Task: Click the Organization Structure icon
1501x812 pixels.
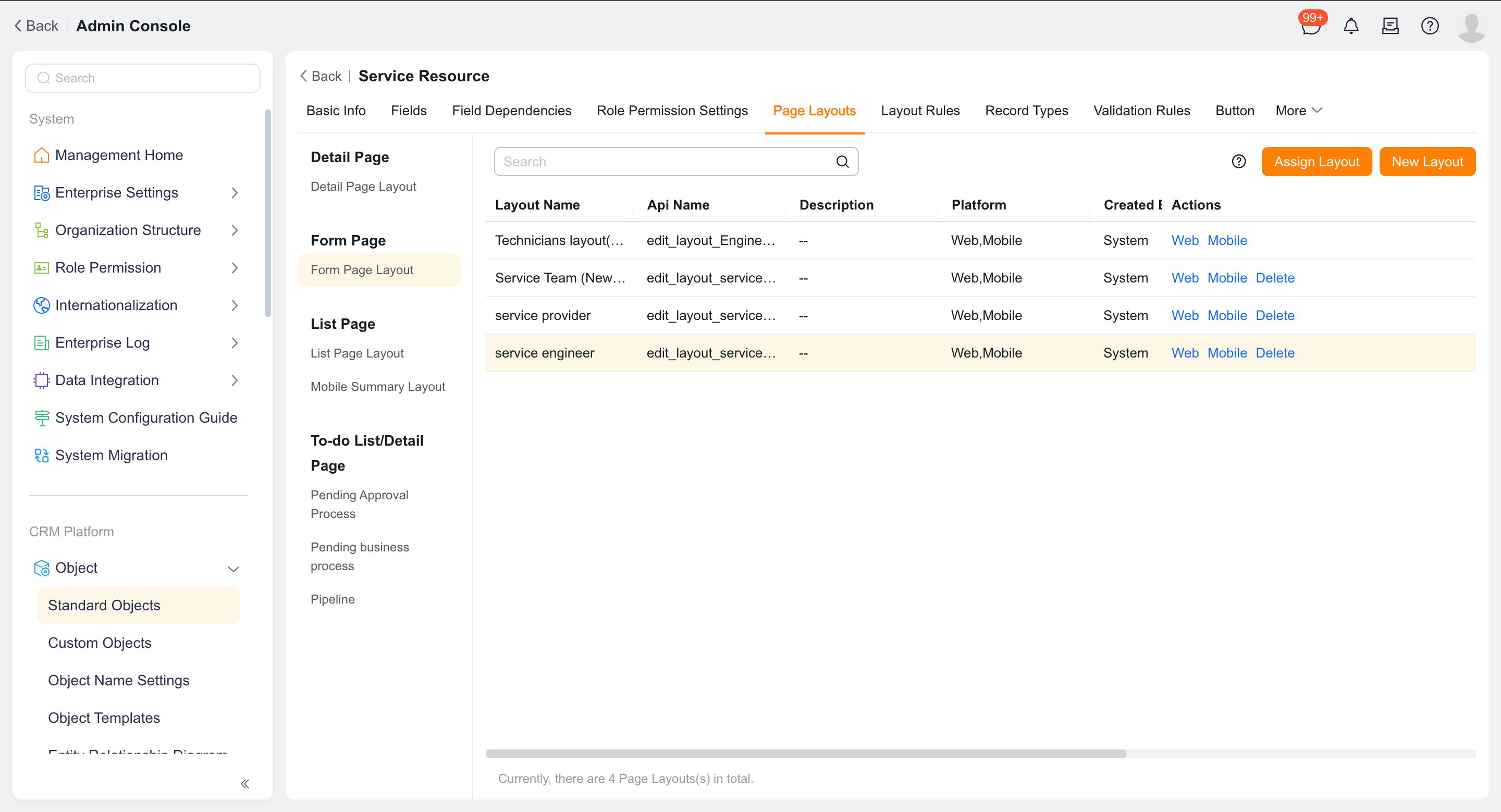Action: (41, 230)
